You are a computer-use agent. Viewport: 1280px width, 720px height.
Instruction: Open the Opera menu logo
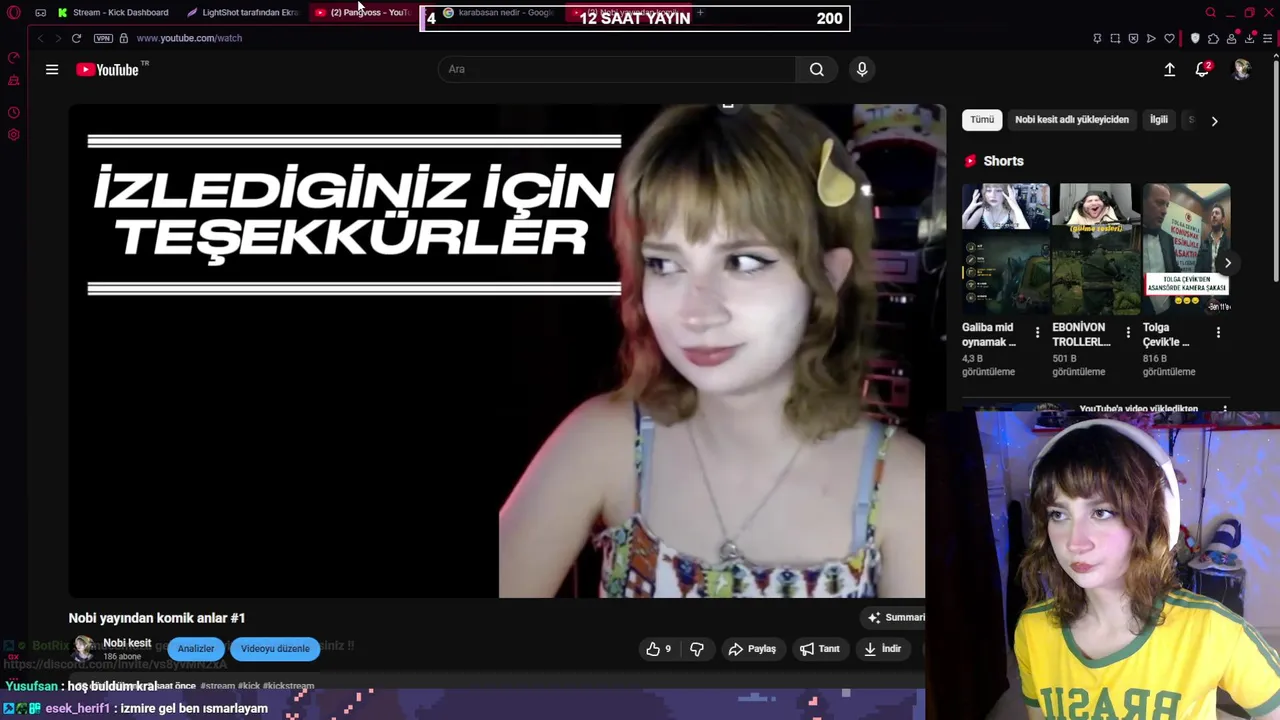[x=13, y=12]
